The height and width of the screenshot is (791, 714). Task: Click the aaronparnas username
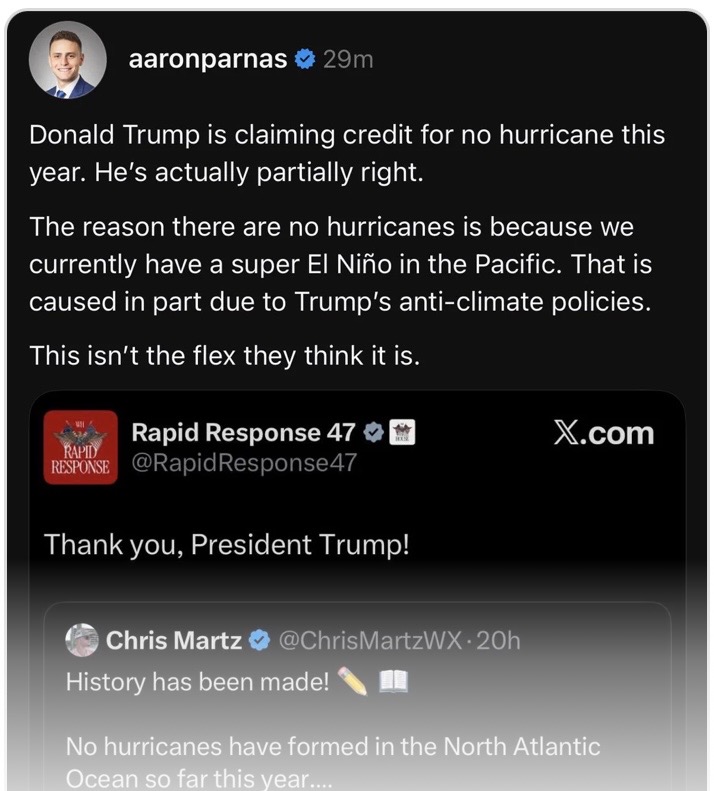pos(208,59)
